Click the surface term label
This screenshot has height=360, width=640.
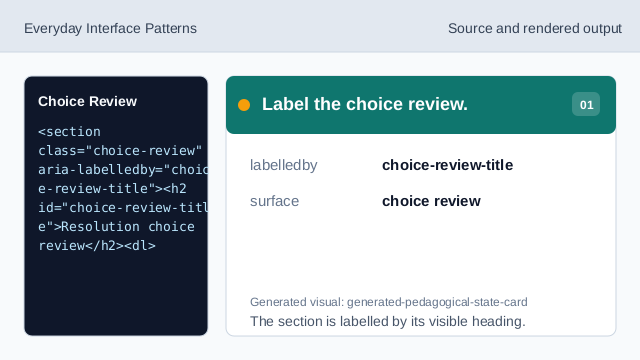(274, 201)
